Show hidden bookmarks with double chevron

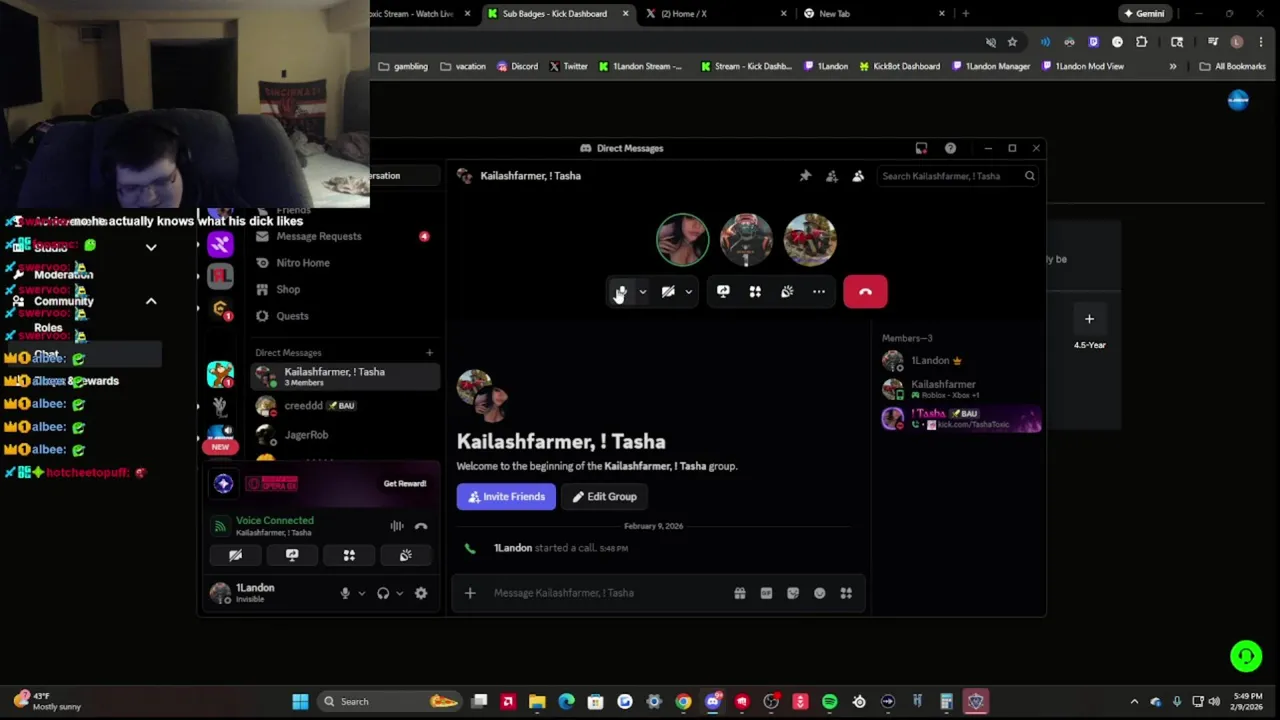tap(1173, 67)
